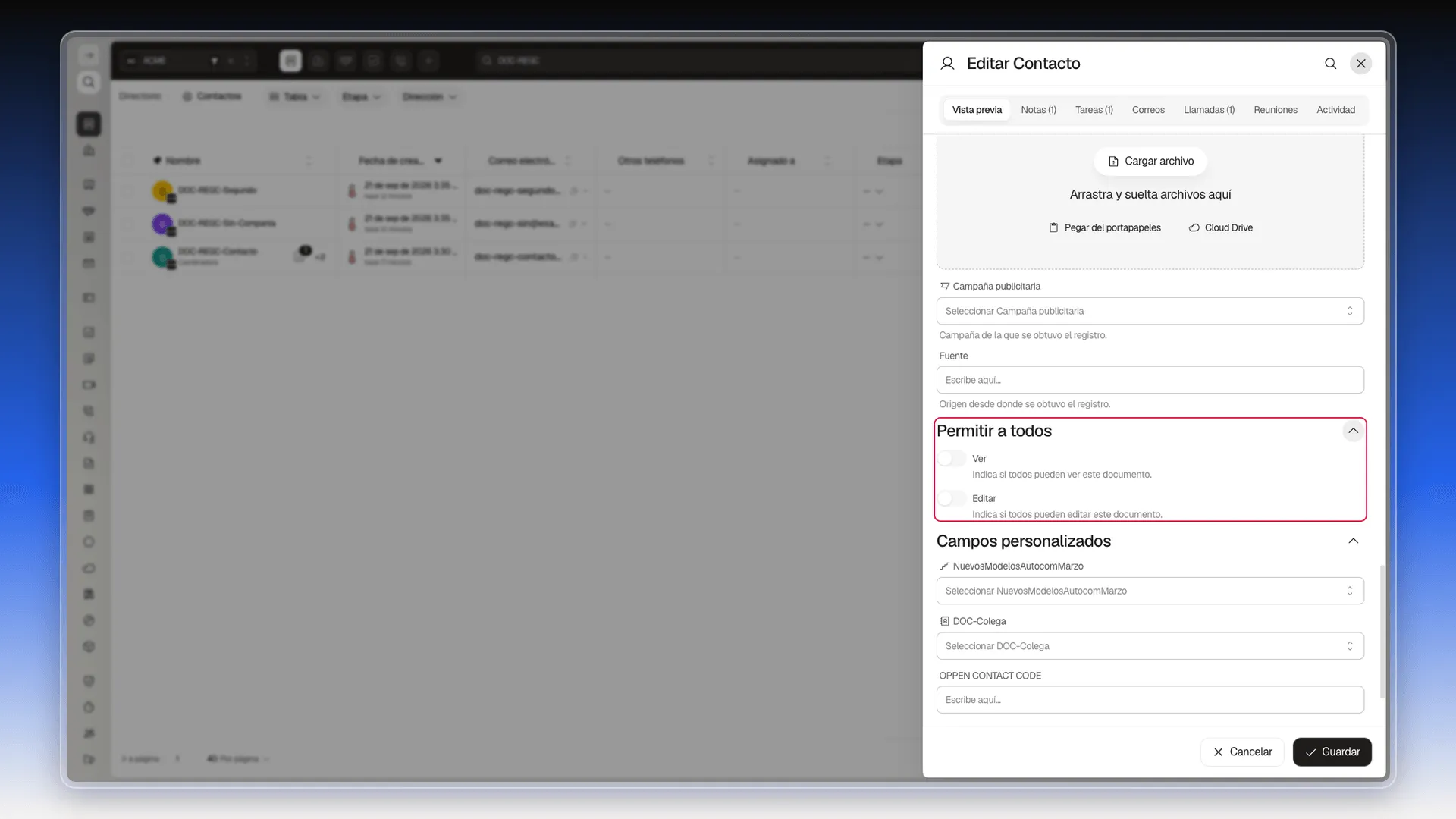Click the DOC-Colega field icon

point(944,621)
